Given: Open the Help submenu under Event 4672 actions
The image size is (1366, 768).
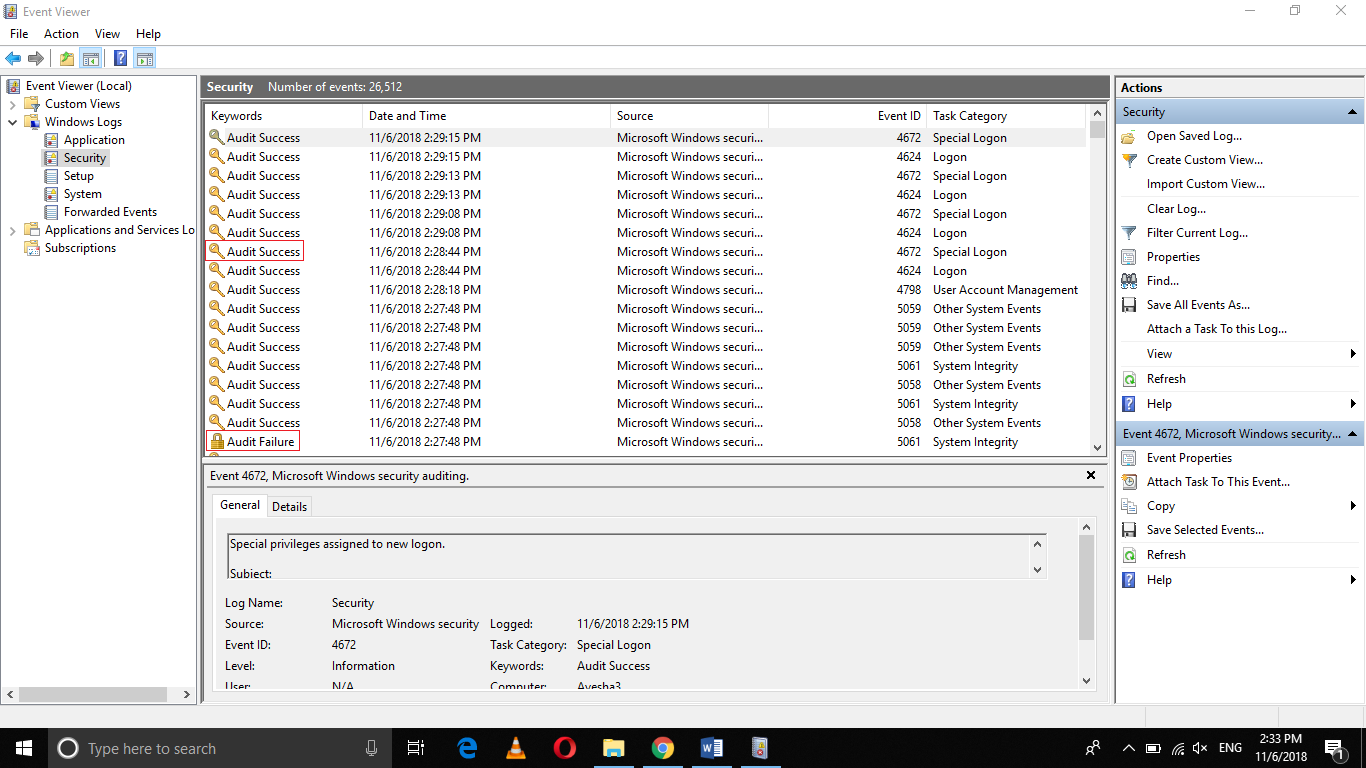Looking at the screenshot, I should [x=1239, y=580].
